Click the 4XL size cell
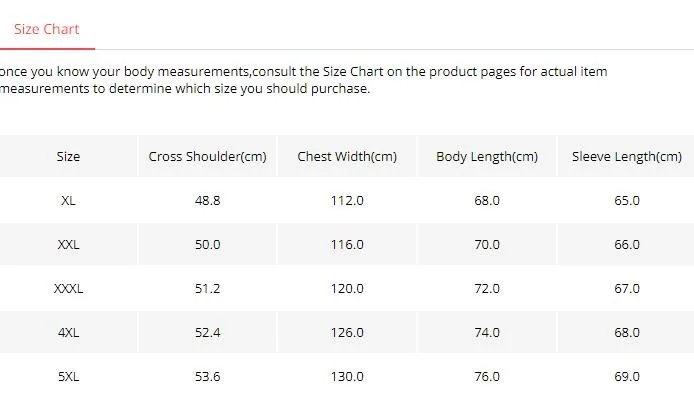The image size is (694, 401). 68,332
